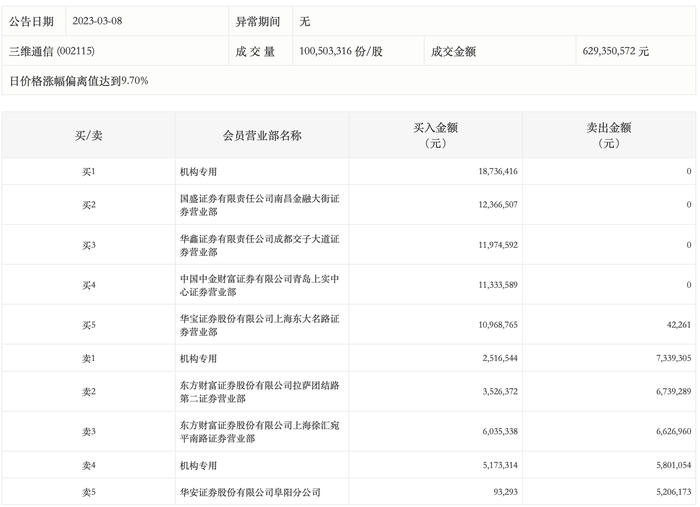This screenshot has width=700, height=507.
Task: Select buy amount 5,173,314
Action: tap(500, 465)
